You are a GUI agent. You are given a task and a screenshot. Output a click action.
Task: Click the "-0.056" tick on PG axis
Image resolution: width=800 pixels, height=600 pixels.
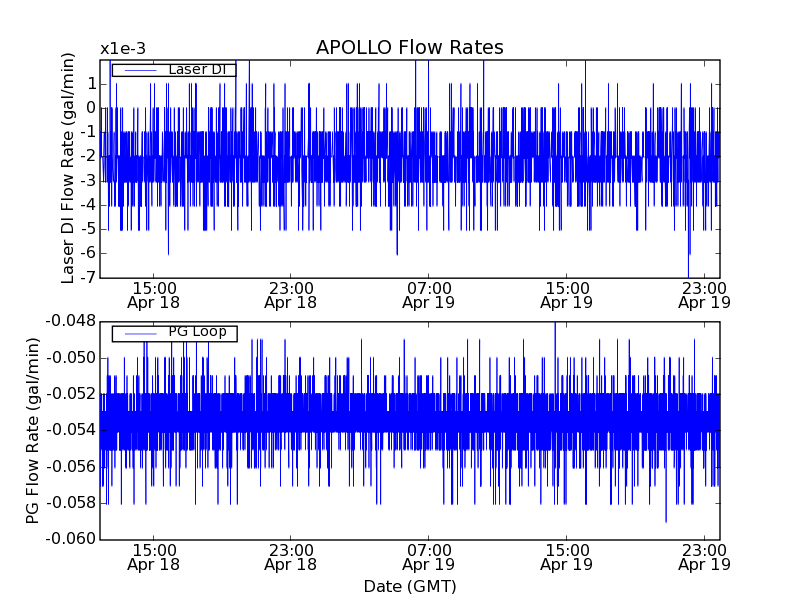click(71, 466)
